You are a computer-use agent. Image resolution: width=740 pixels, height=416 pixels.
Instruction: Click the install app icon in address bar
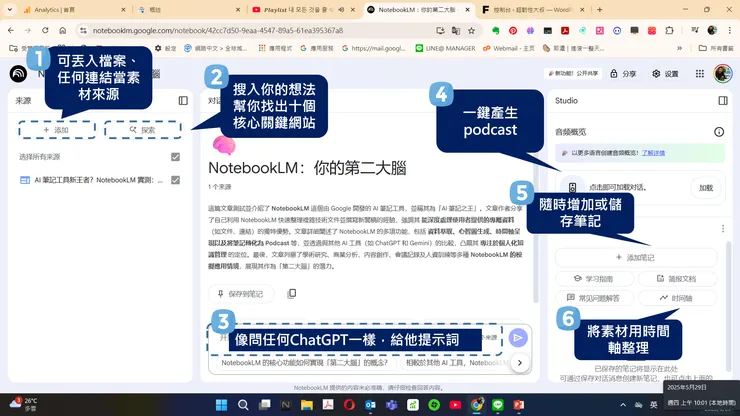click(440, 30)
